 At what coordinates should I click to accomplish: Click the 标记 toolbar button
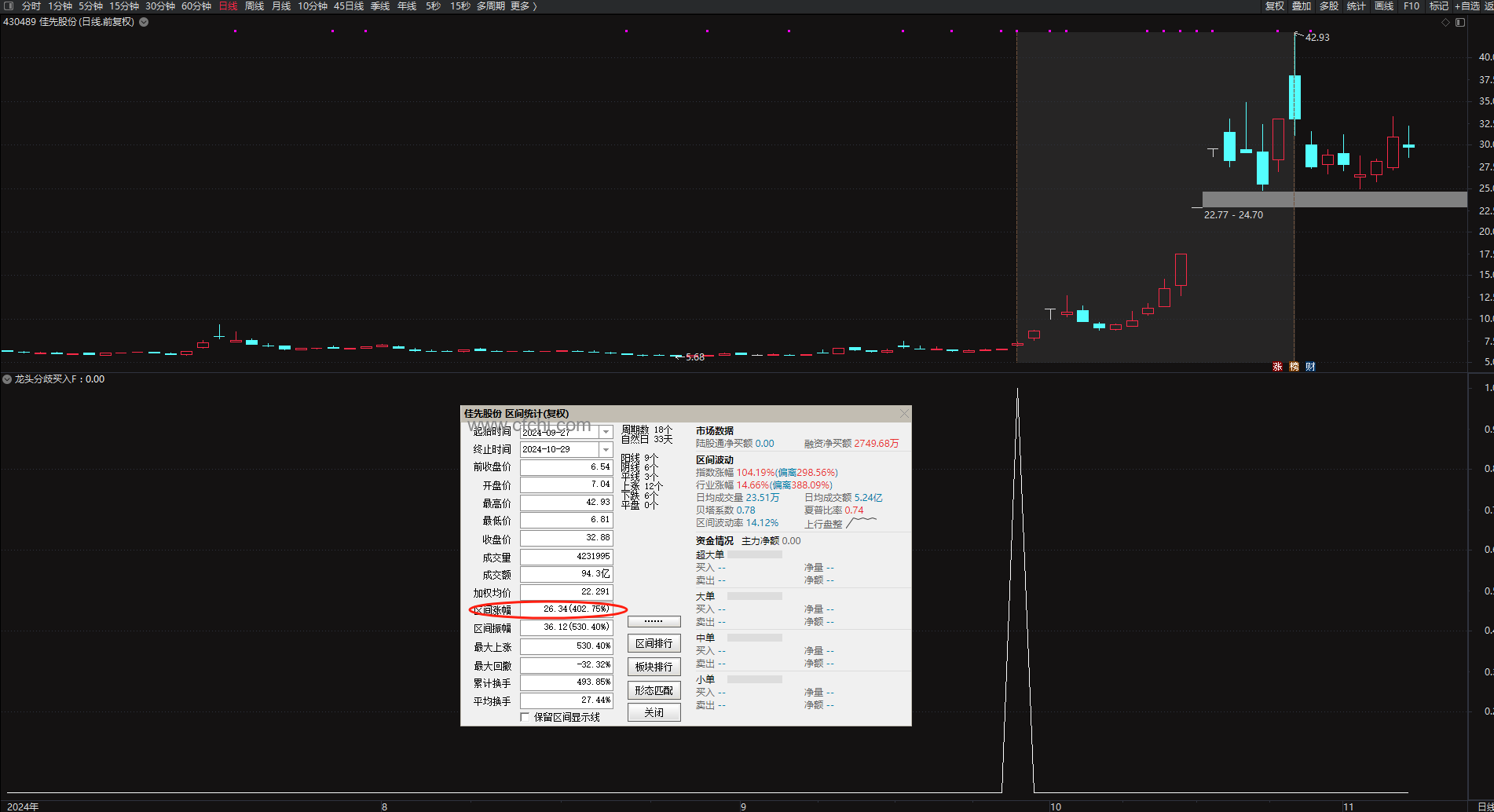pyautogui.click(x=1439, y=5)
